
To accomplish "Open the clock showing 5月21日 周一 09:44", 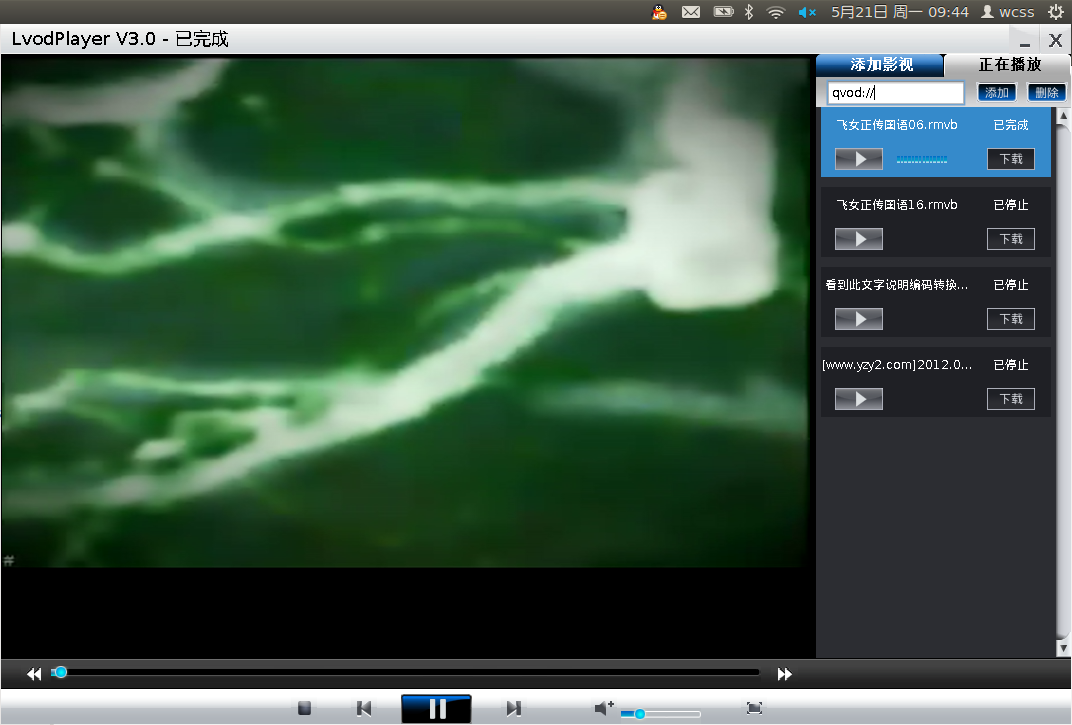I will click(x=900, y=12).
